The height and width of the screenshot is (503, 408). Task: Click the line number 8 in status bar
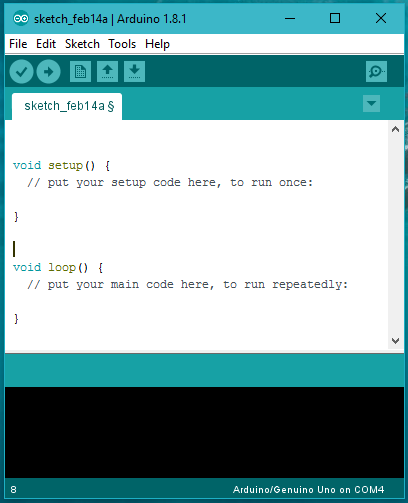[13, 490]
